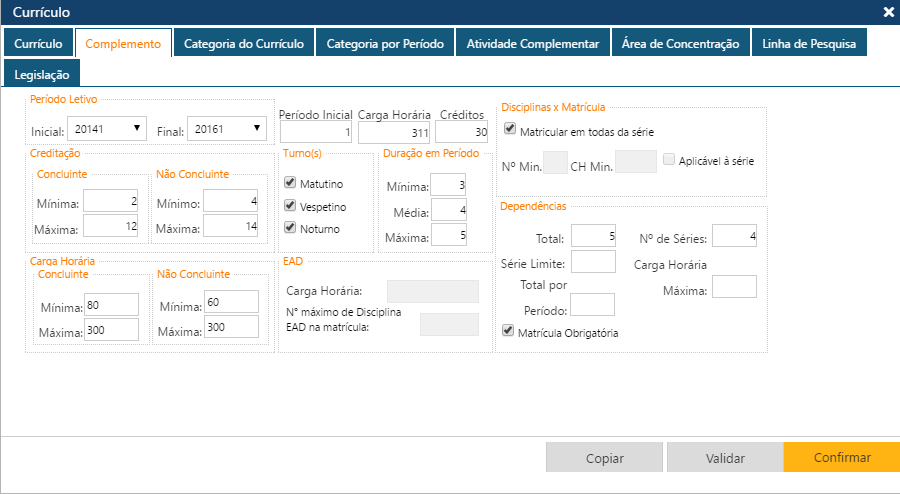Click the Copiar button
900x494 pixels.
[604, 458]
